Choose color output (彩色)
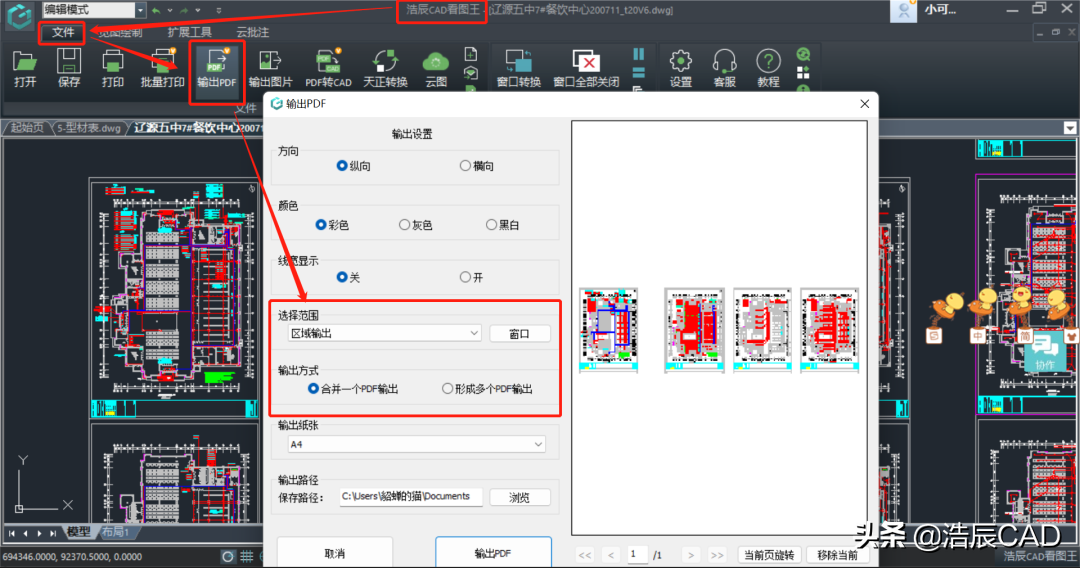1080x568 pixels. click(332, 225)
